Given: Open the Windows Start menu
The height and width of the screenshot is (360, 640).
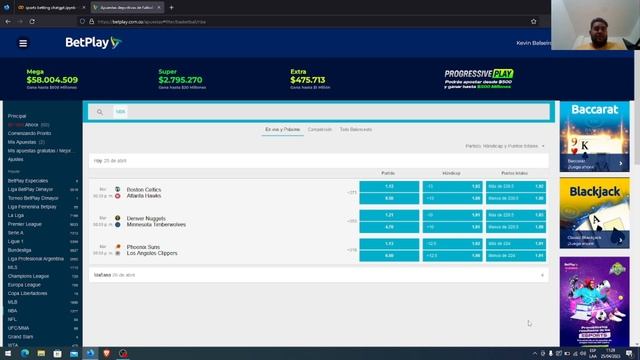Looking at the screenshot, I should pyautogui.click(x=8, y=353).
